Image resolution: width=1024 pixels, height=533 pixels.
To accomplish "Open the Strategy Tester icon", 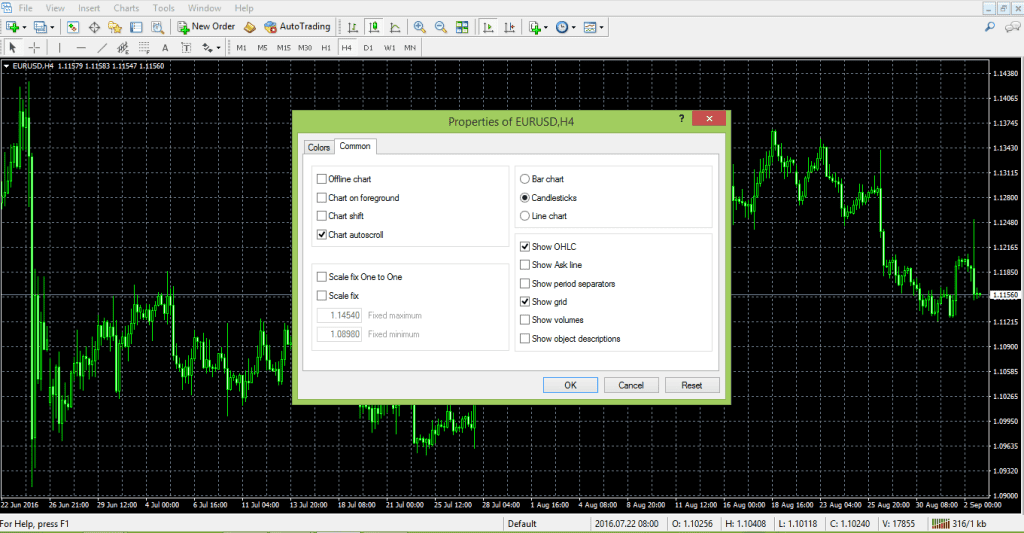I will pos(157,27).
